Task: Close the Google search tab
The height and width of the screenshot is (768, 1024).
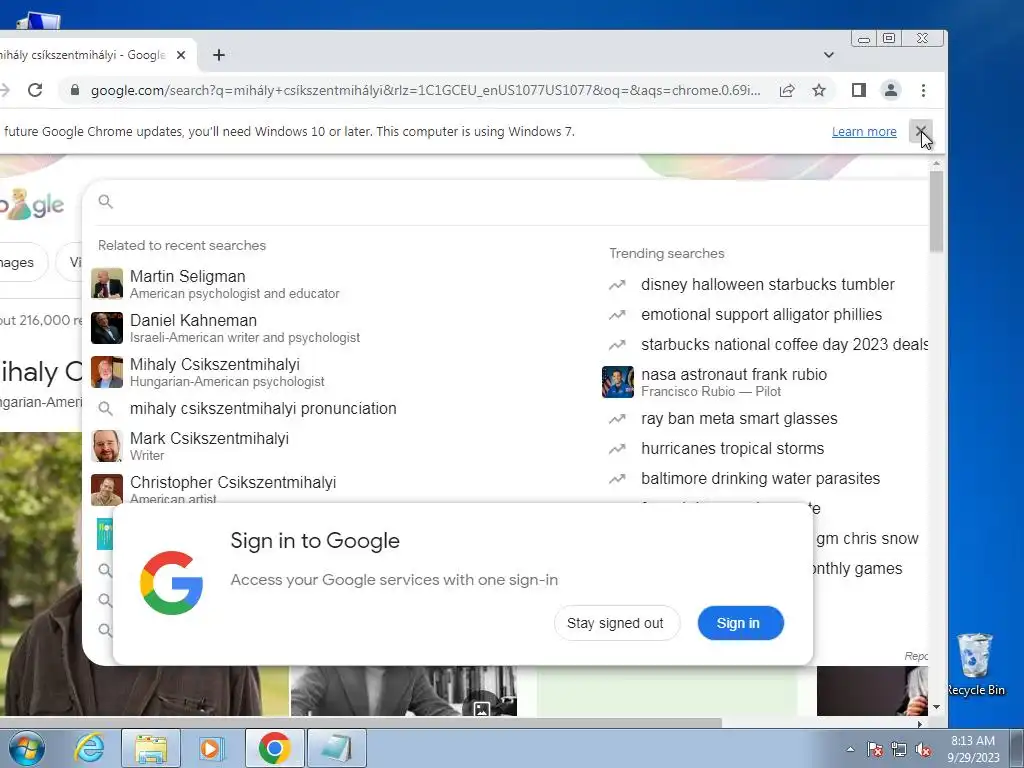Action: (x=181, y=55)
